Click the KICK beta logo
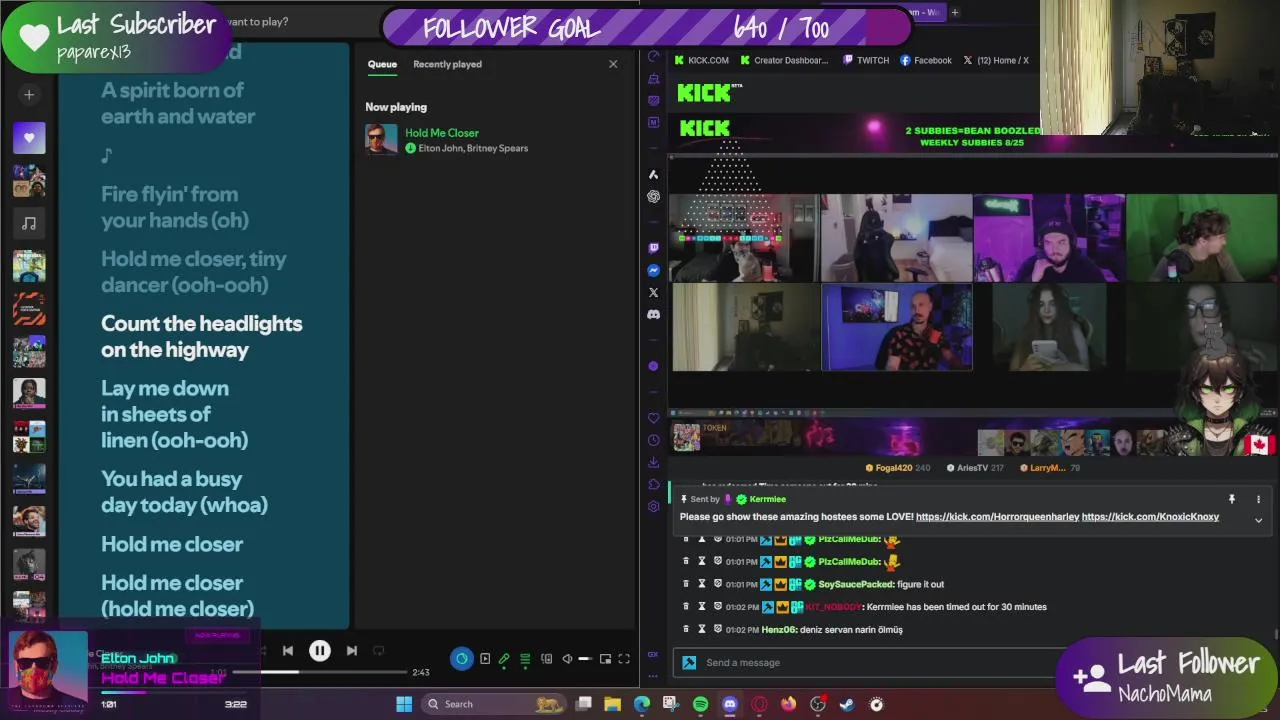 [708, 92]
